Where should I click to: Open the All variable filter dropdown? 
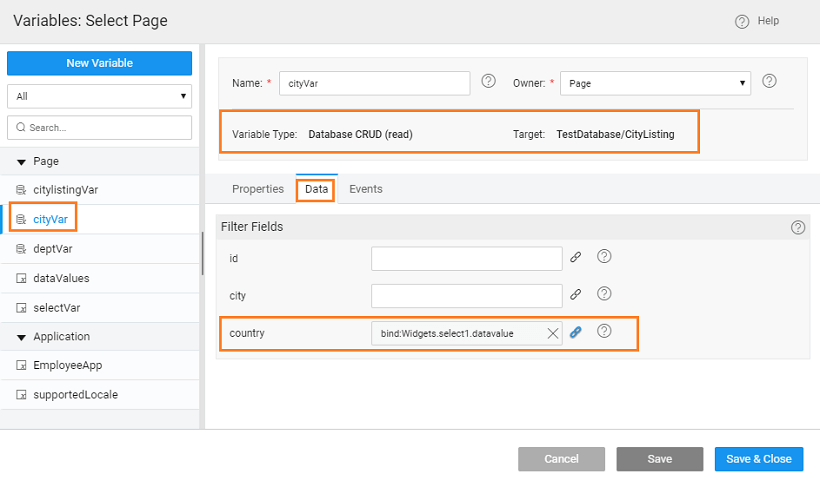(99, 96)
